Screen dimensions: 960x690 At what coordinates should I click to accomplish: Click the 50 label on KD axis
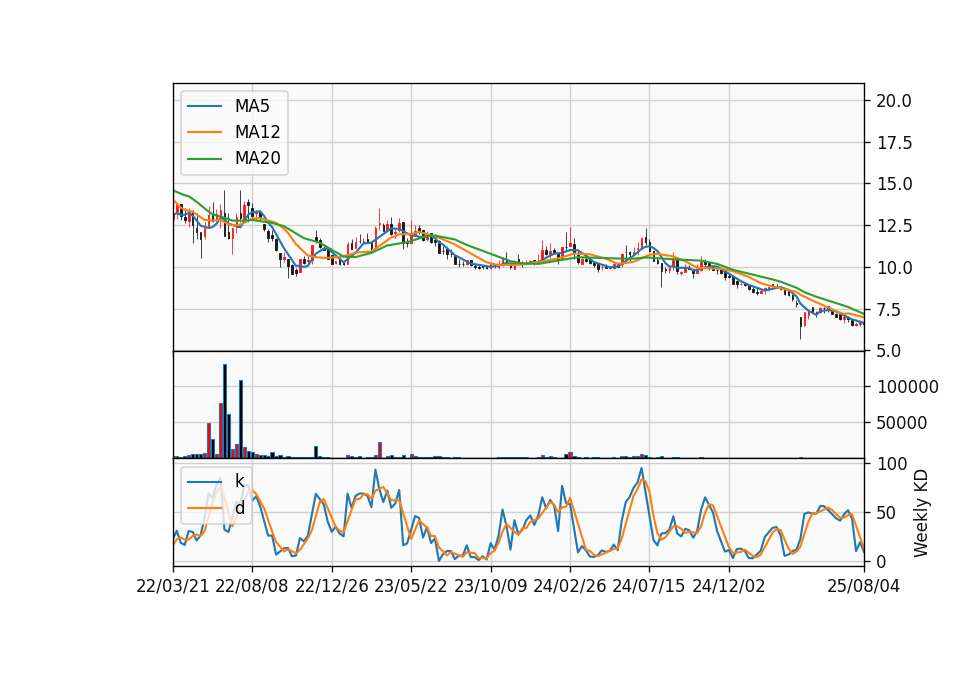tap(887, 513)
